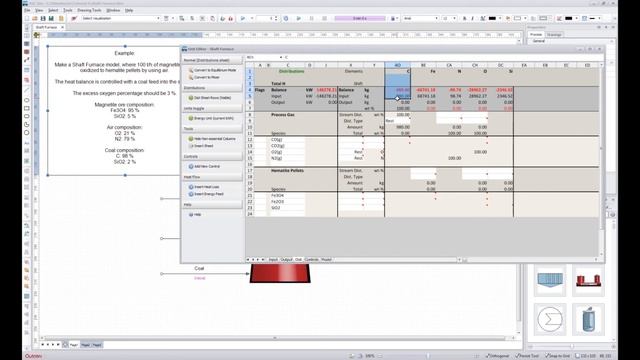This screenshot has width=640, height=360.
Task: Select the CO(g) species cell
Action: pyautogui.click(x=288, y=140)
